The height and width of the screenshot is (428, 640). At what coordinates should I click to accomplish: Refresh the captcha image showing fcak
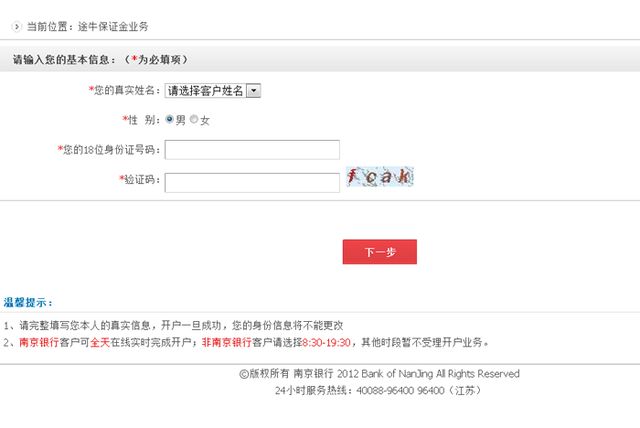tap(380, 177)
